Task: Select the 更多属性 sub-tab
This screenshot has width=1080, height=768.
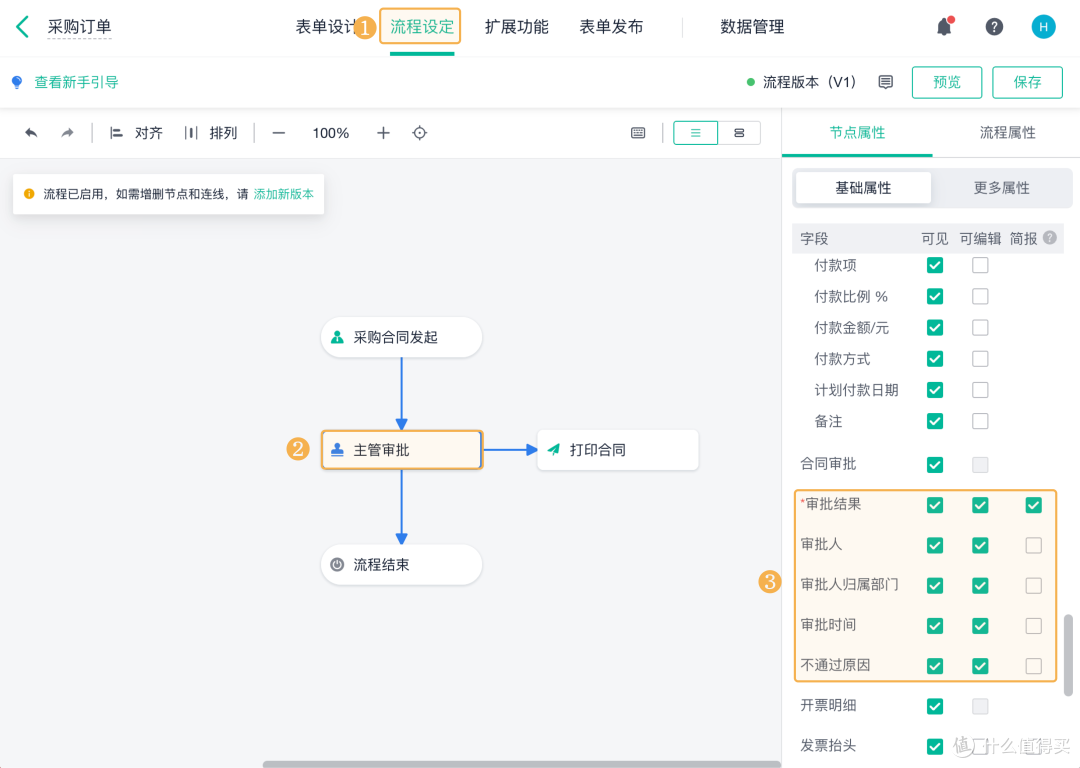Action: pos(1001,187)
